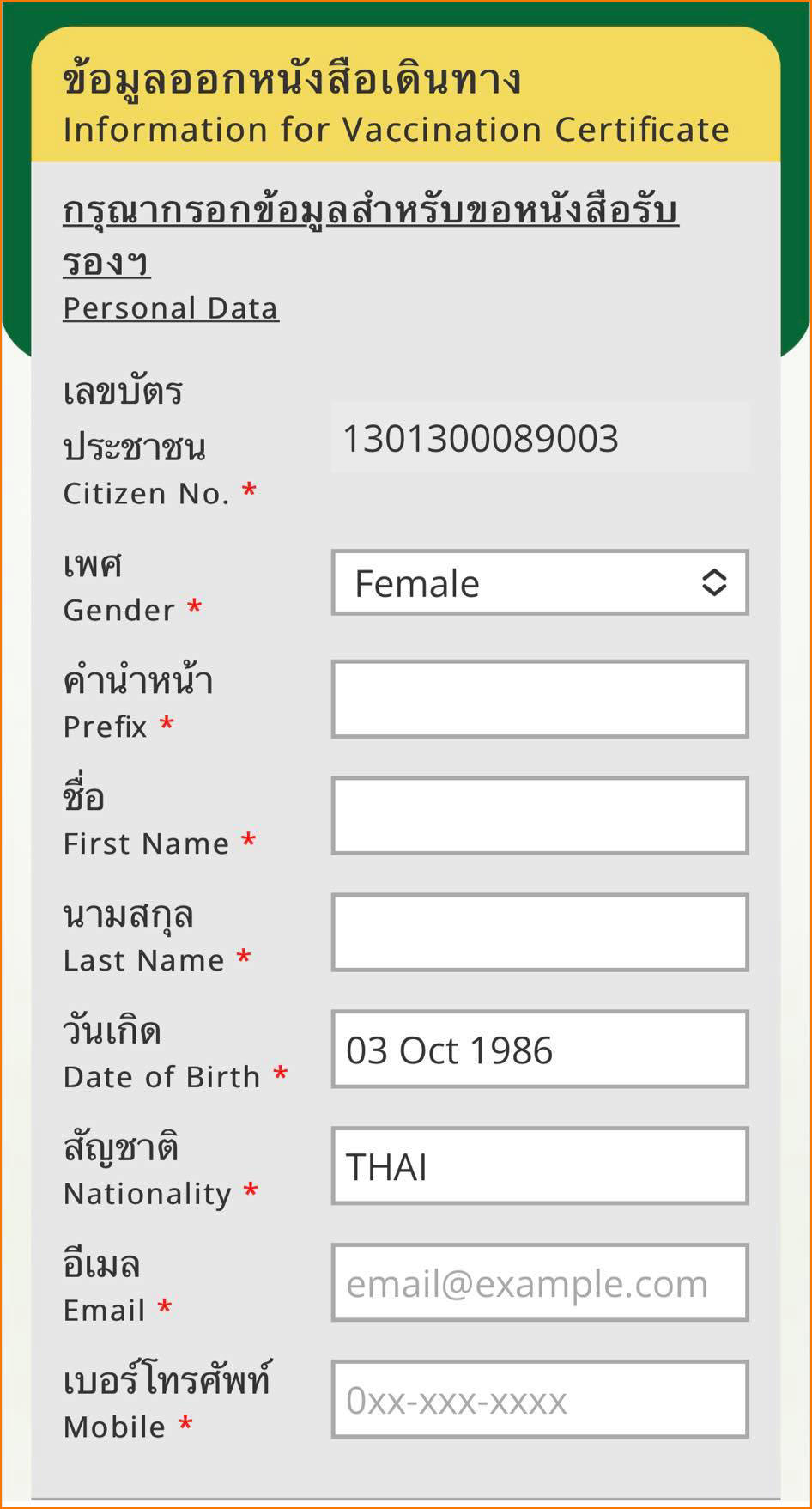The image size is (812, 1509).
Task: Click the chevron icon on the Gender selector
Action: pyautogui.click(x=713, y=583)
